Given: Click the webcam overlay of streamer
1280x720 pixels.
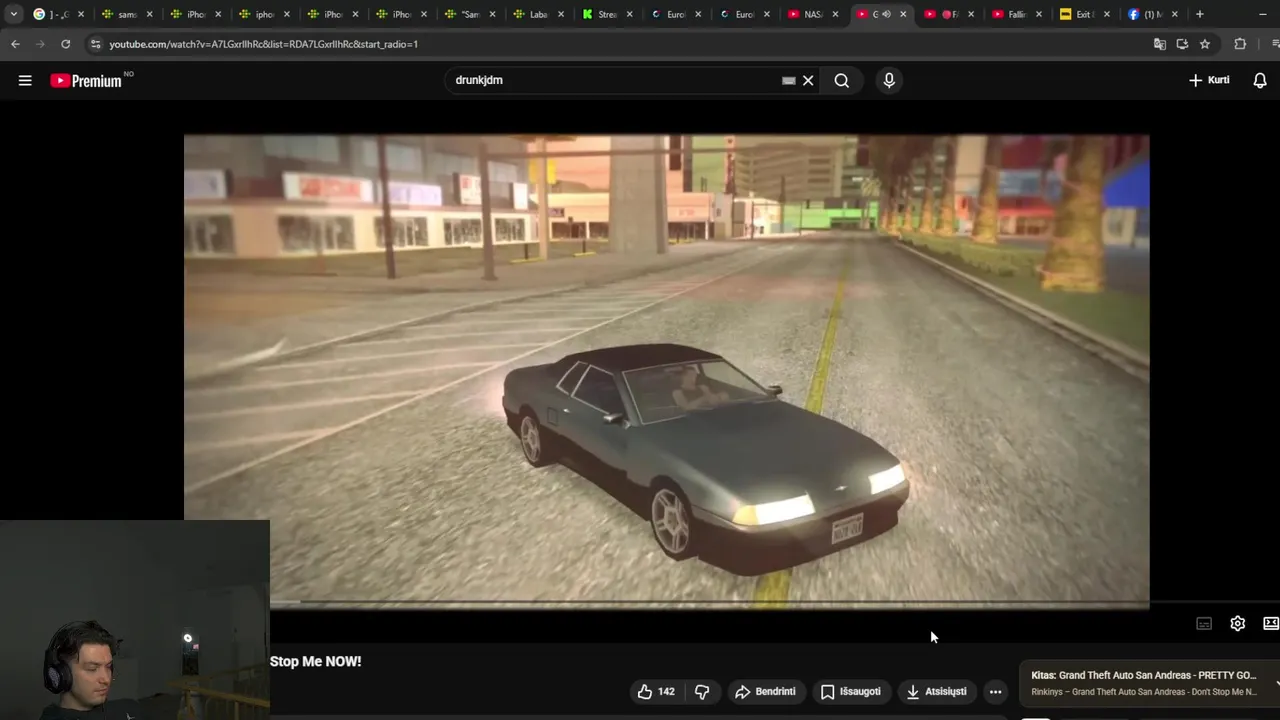Looking at the screenshot, I should (x=135, y=620).
